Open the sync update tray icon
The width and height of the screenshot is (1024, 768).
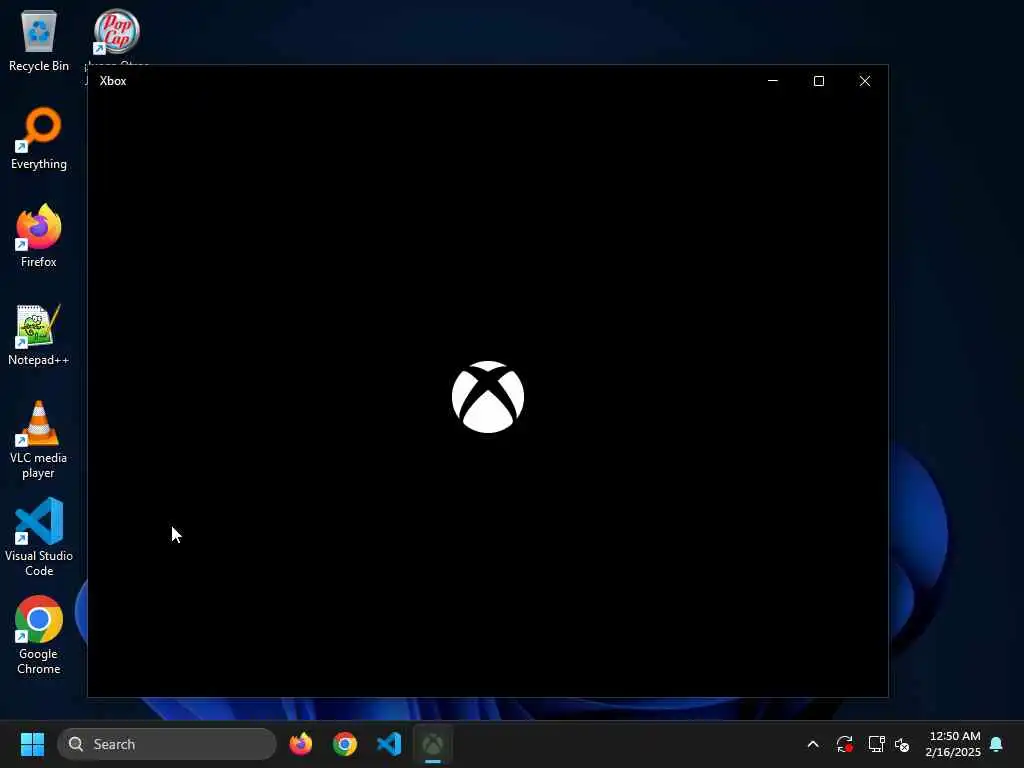click(x=844, y=744)
